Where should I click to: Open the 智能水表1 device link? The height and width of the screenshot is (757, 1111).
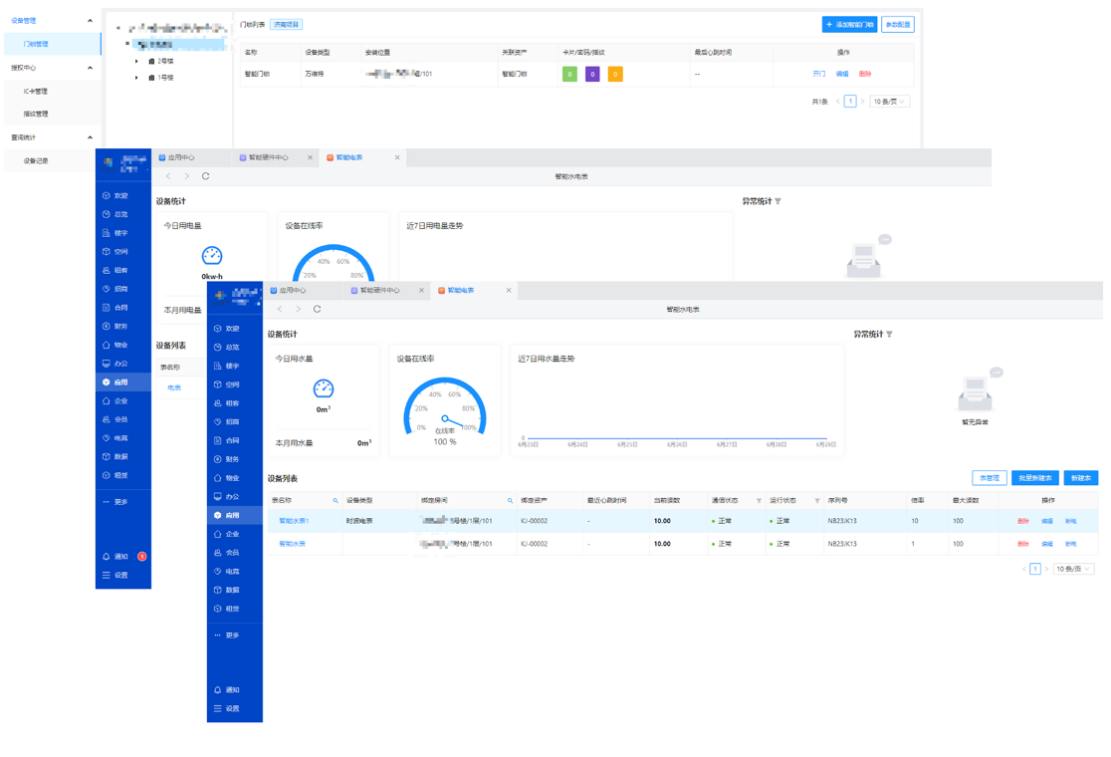coord(294,521)
